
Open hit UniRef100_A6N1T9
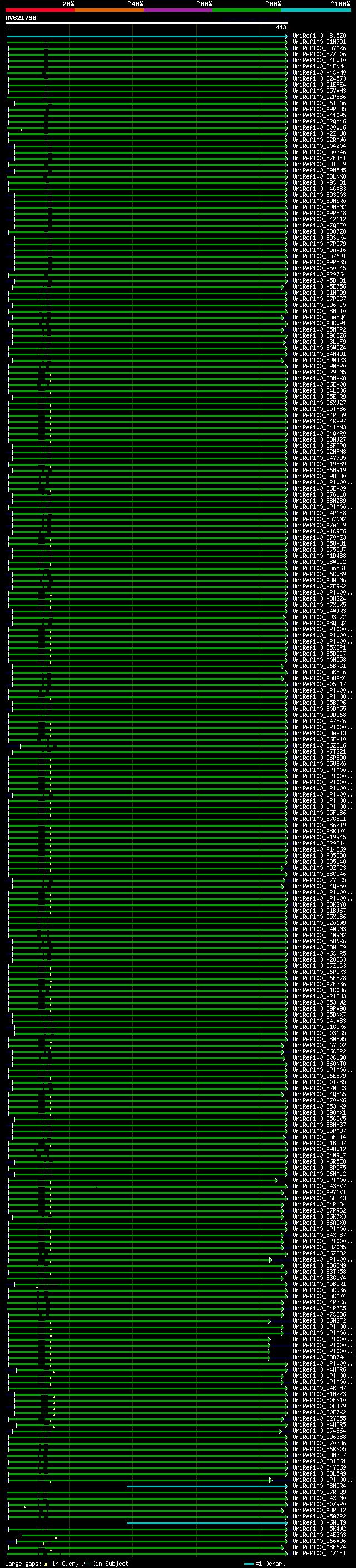[x=319, y=1523]
